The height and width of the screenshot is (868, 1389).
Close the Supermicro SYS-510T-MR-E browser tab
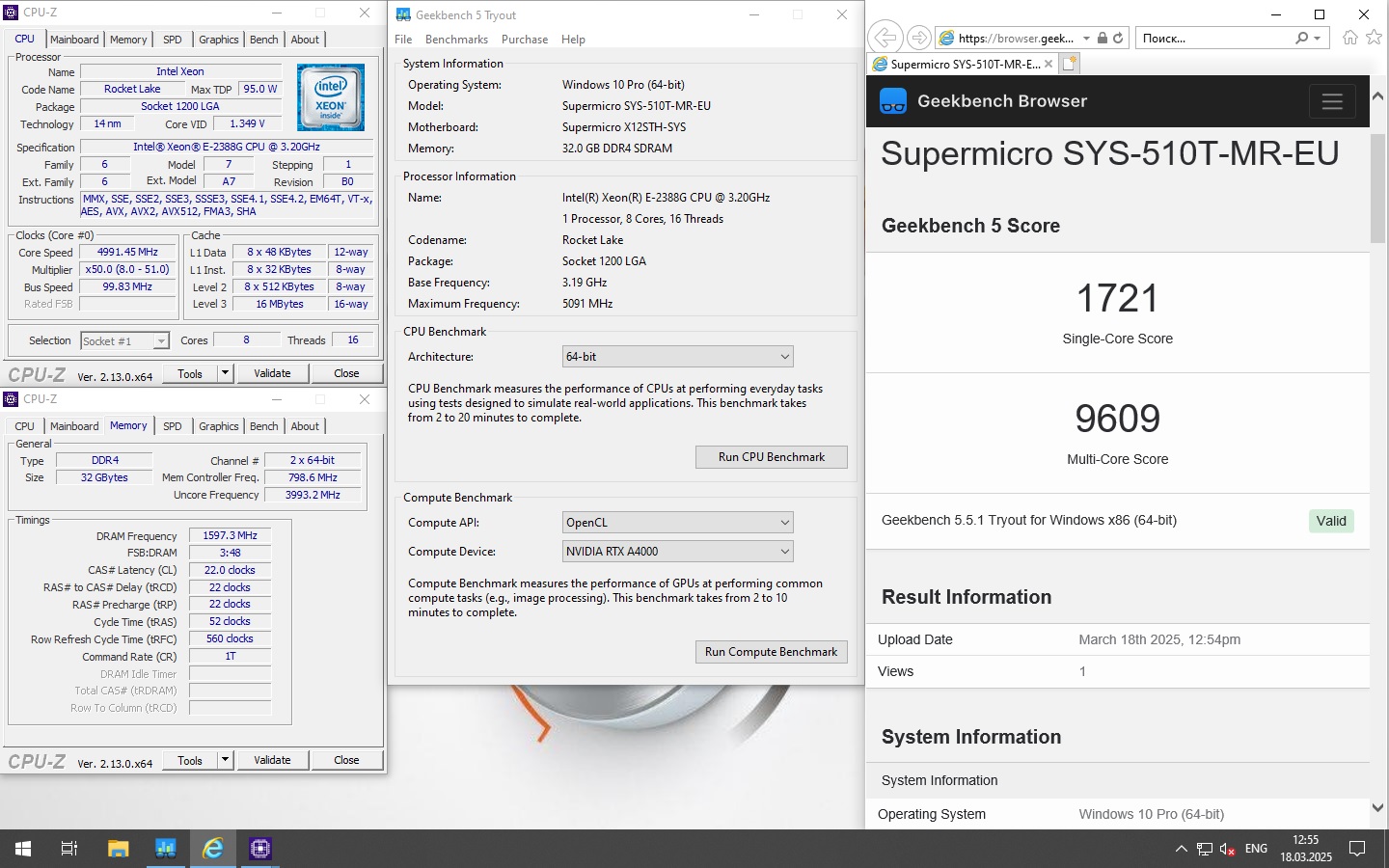point(1049,65)
